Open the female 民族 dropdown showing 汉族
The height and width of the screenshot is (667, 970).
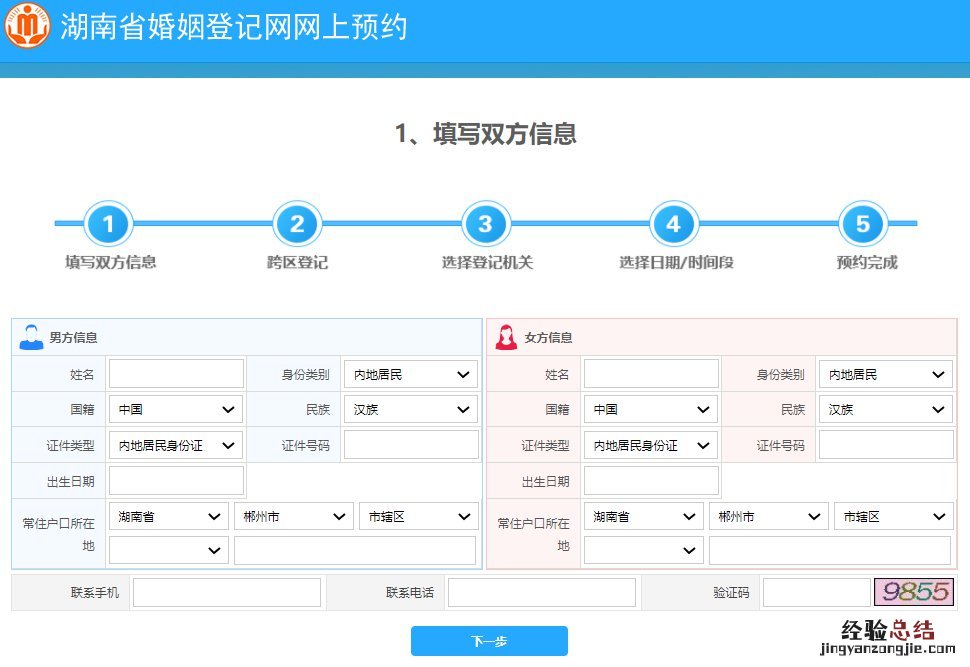point(885,409)
